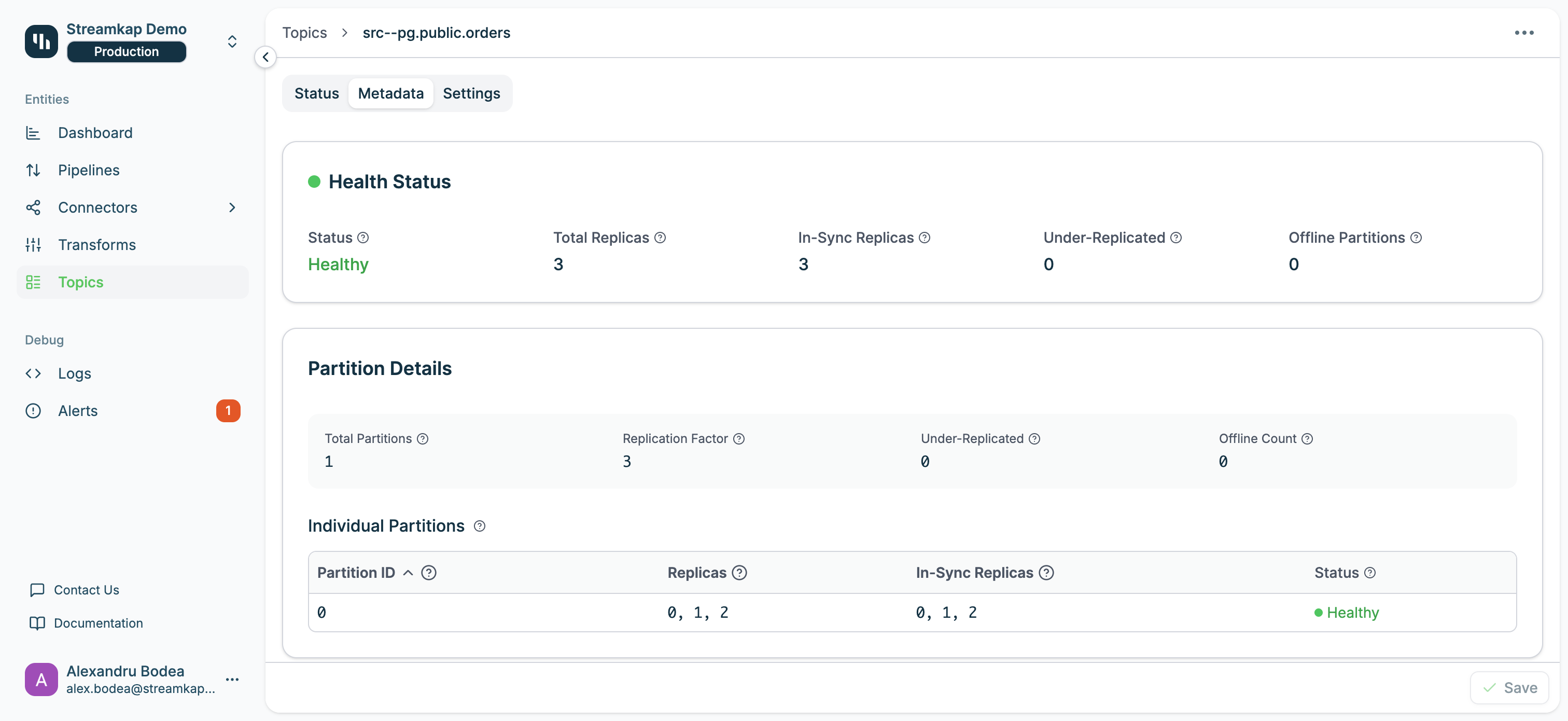Expand the Connectors submenu
The image size is (1568, 721).
[x=232, y=207]
